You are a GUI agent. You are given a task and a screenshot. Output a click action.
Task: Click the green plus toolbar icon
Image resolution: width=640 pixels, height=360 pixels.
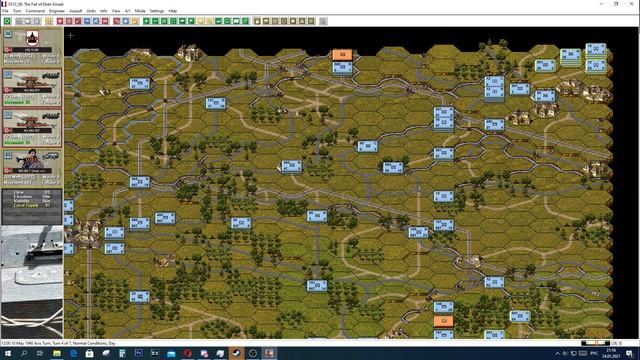[146, 21]
